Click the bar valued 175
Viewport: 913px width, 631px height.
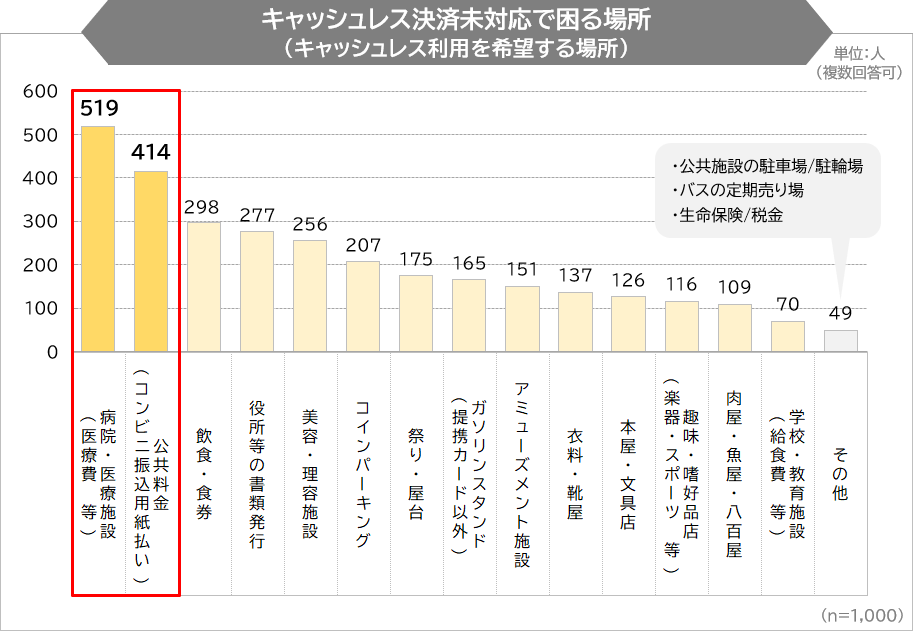point(416,313)
